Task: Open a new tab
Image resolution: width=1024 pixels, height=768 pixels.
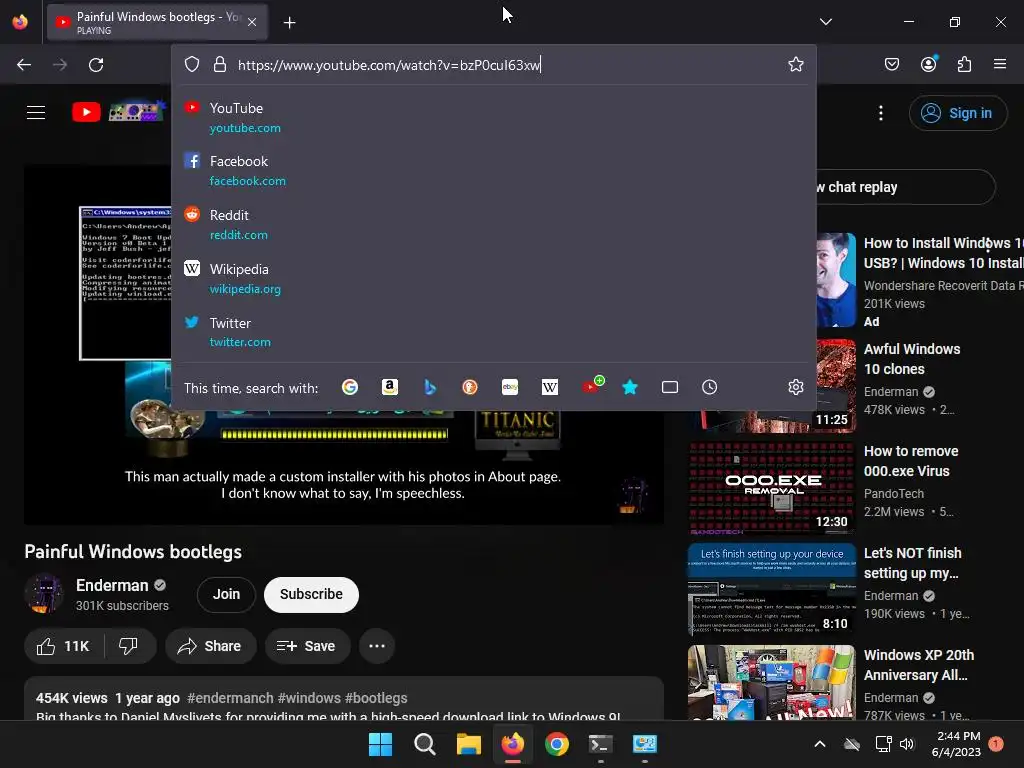Action: pyautogui.click(x=289, y=22)
